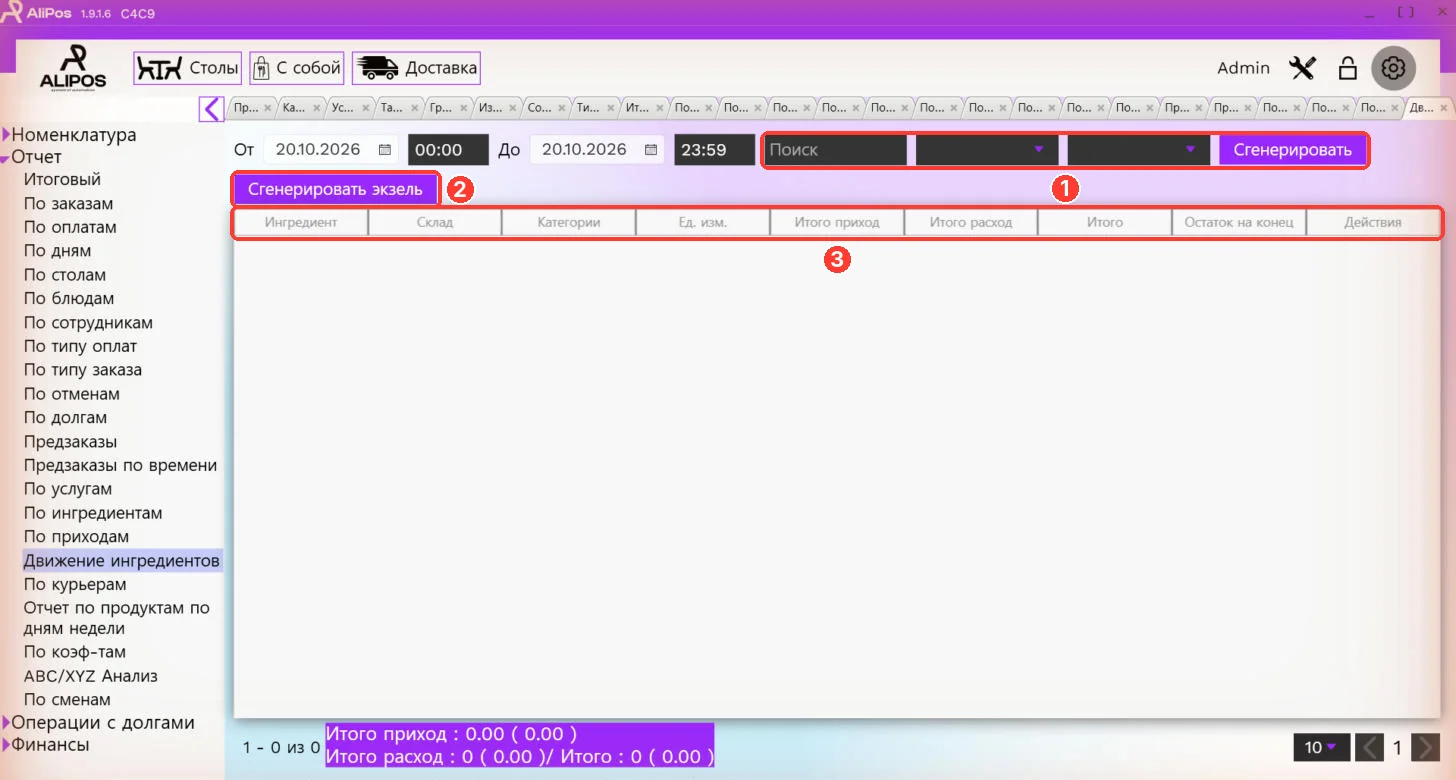The image size is (1456, 780).
Task: Click the wrench and screwdriver tools icon
Action: 1302,68
